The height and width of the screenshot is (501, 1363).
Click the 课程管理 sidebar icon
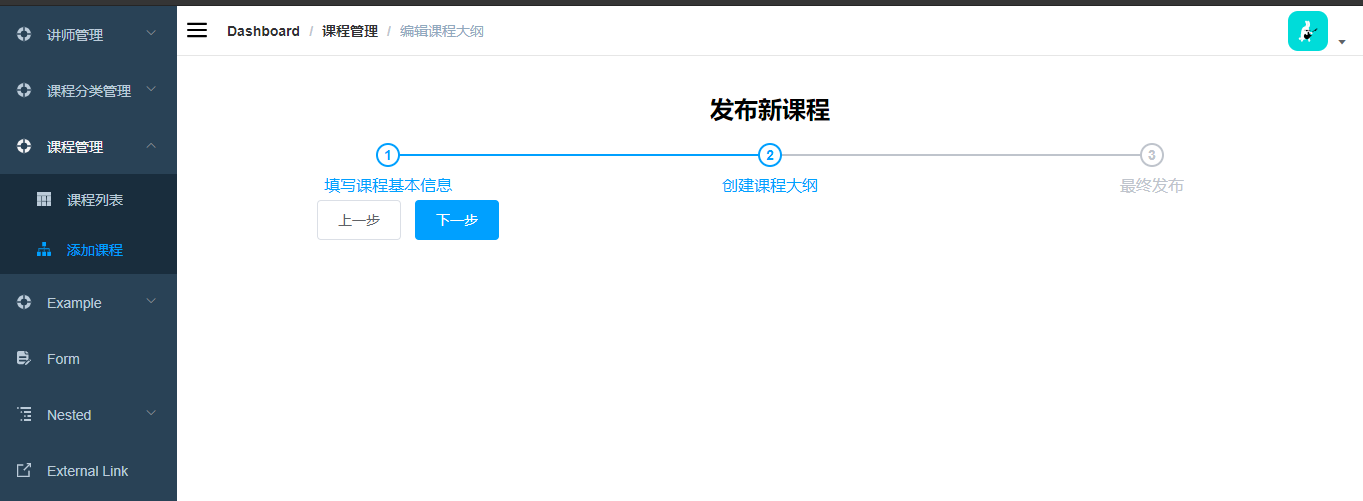25,146
